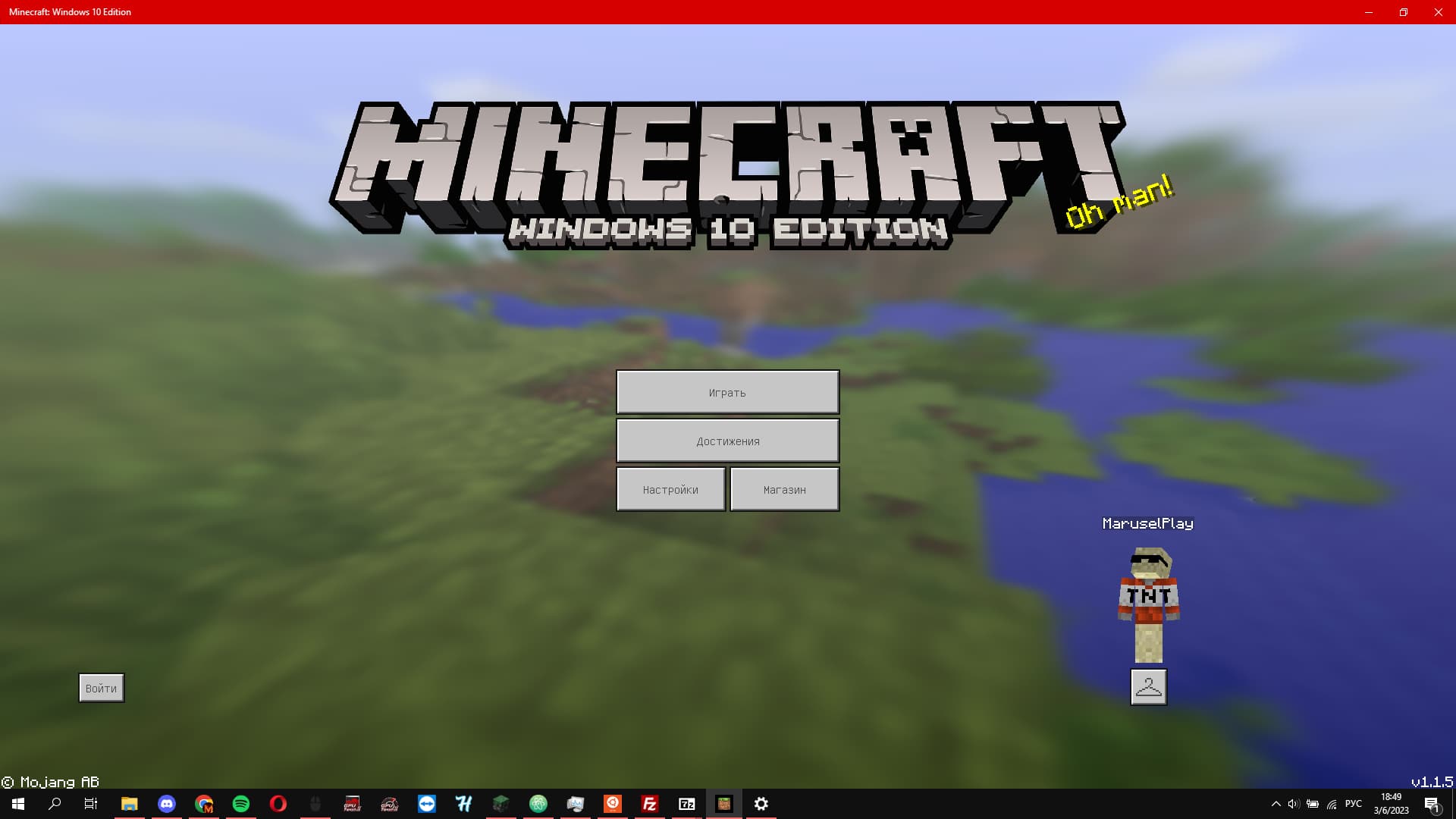Click the MaruselPlay character skin preview

(1149, 604)
